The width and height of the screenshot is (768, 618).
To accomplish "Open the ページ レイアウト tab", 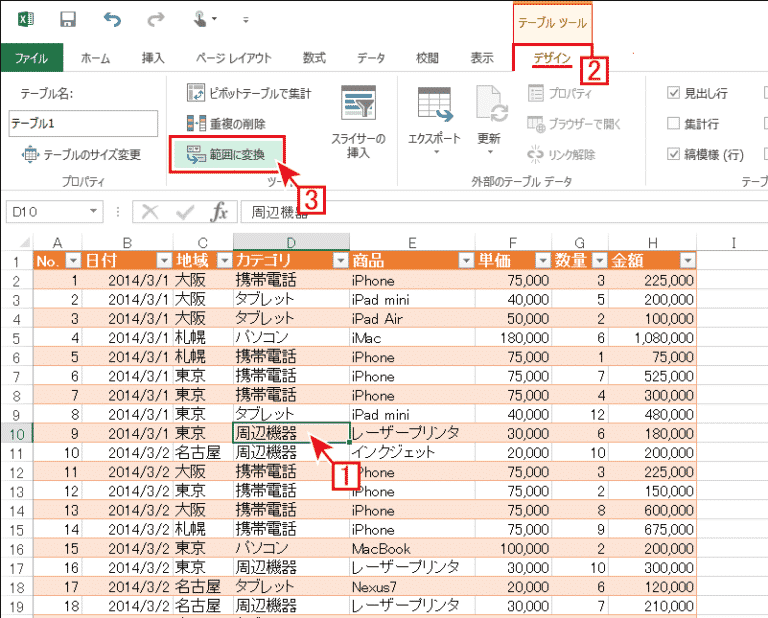I will pyautogui.click(x=234, y=58).
